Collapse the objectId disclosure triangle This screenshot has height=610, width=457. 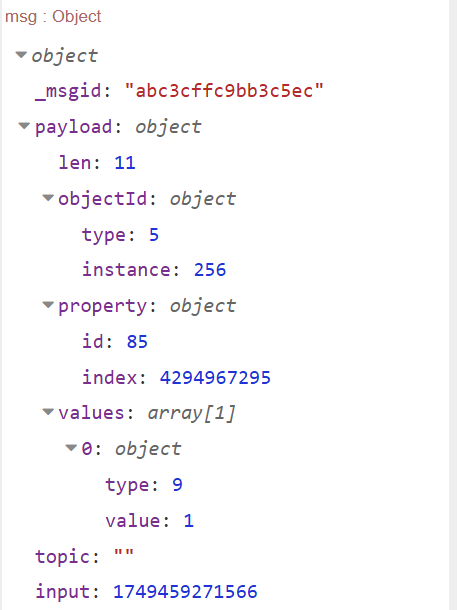[48, 198]
